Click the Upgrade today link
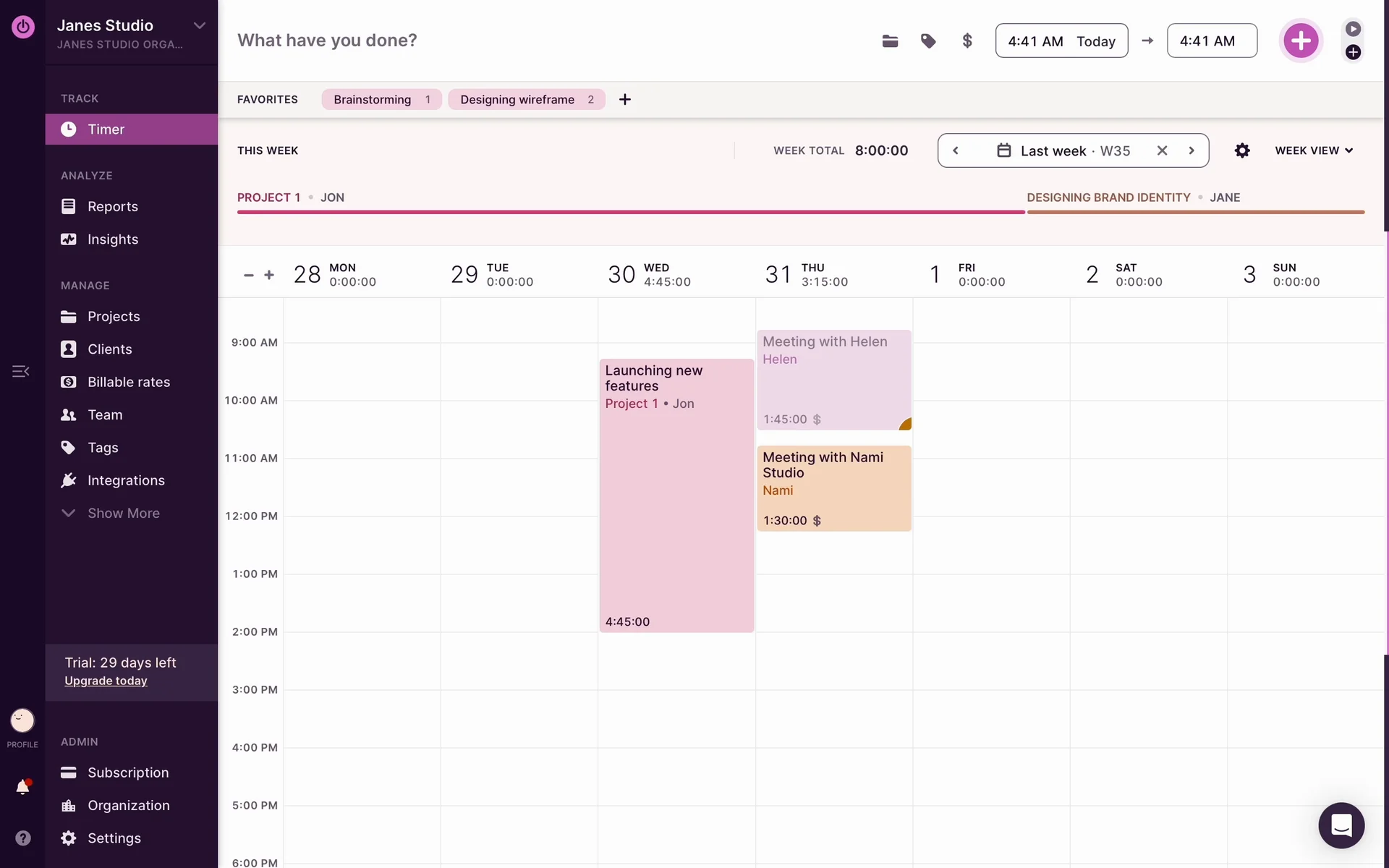The image size is (1389, 868). click(x=106, y=681)
